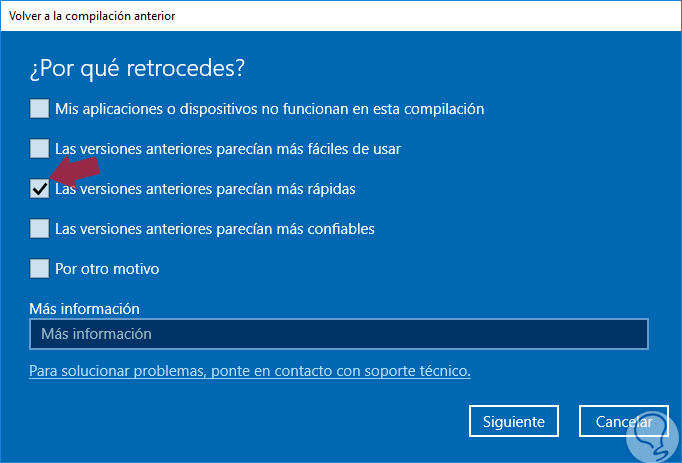
Task: Click the 'Por otro motivo' label text
Action: (x=107, y=268)
